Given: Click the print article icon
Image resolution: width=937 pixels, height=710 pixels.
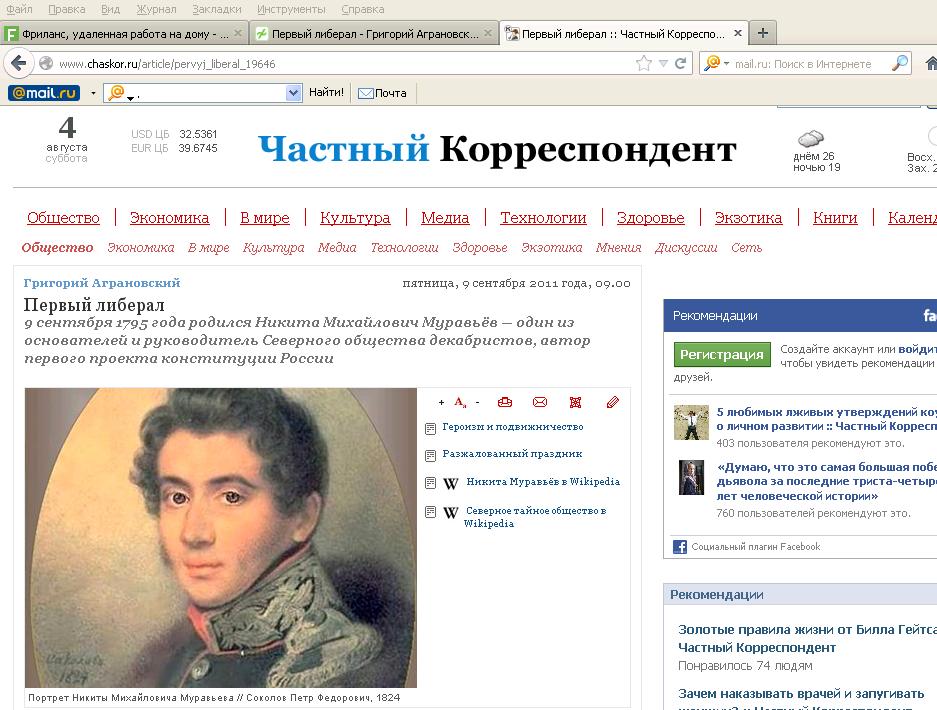Looking at the screenshot, I should [505, 402].
